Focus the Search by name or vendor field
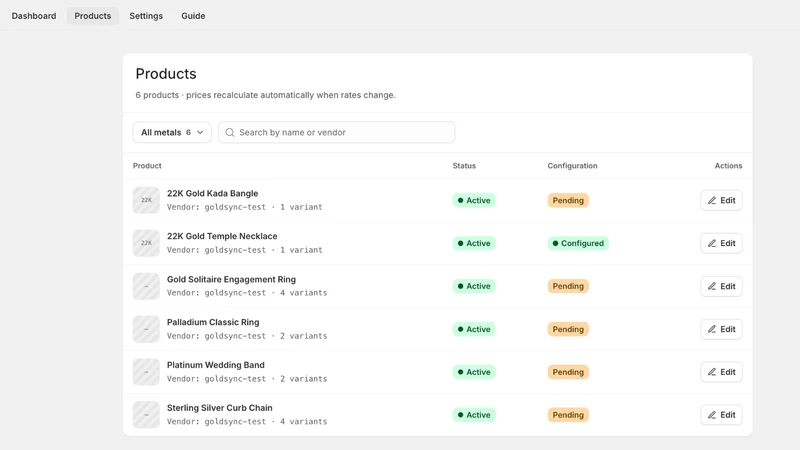This screenshot has width=800, height=450. [x=336, y=132]
